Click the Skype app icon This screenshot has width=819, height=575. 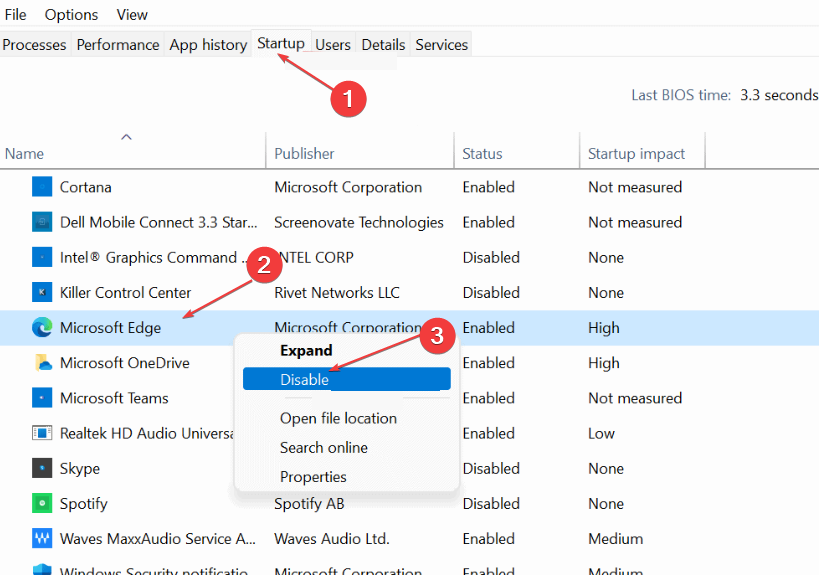[x=42, y=468]
